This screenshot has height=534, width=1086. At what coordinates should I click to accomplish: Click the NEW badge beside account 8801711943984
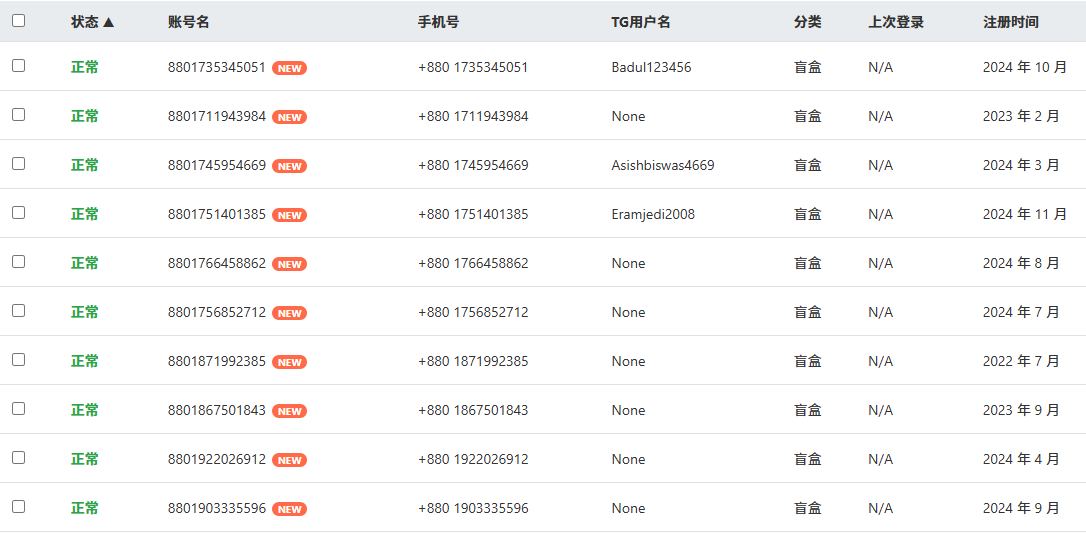(289, 117)
